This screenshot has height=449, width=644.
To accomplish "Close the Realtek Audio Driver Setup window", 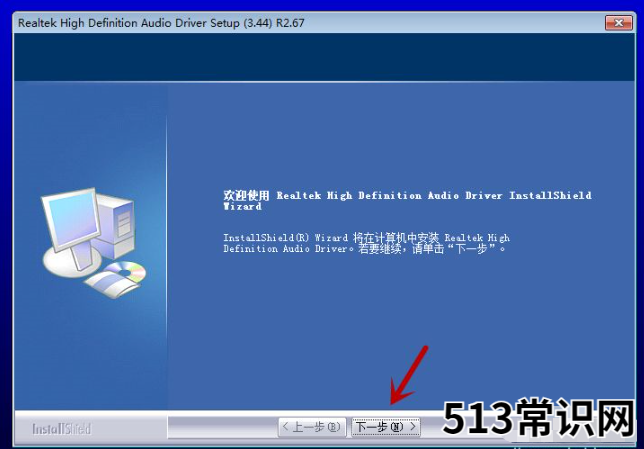I will click(x=619, y=23).
